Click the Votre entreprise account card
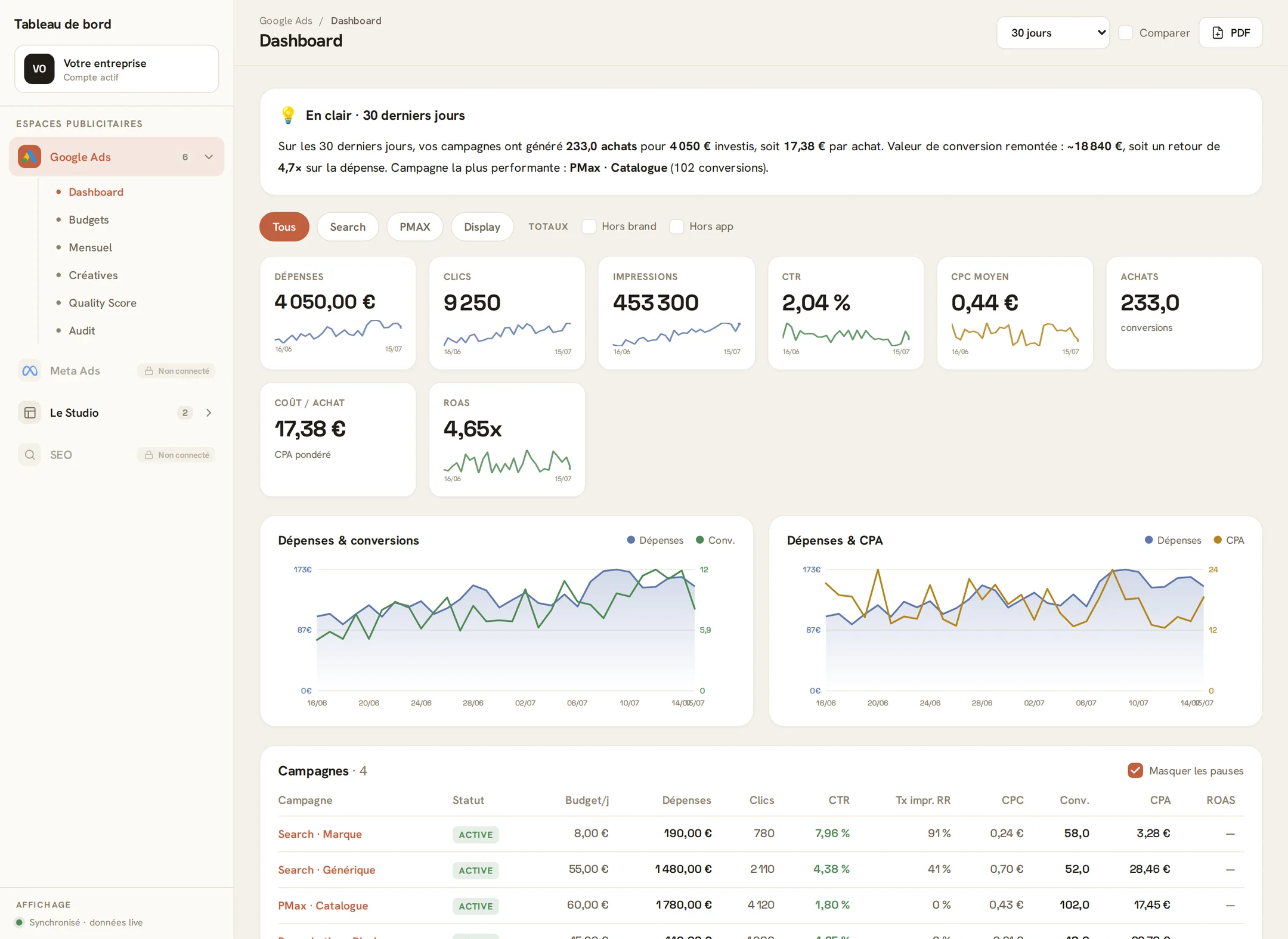1288x939 pixels. coord(117,69)
